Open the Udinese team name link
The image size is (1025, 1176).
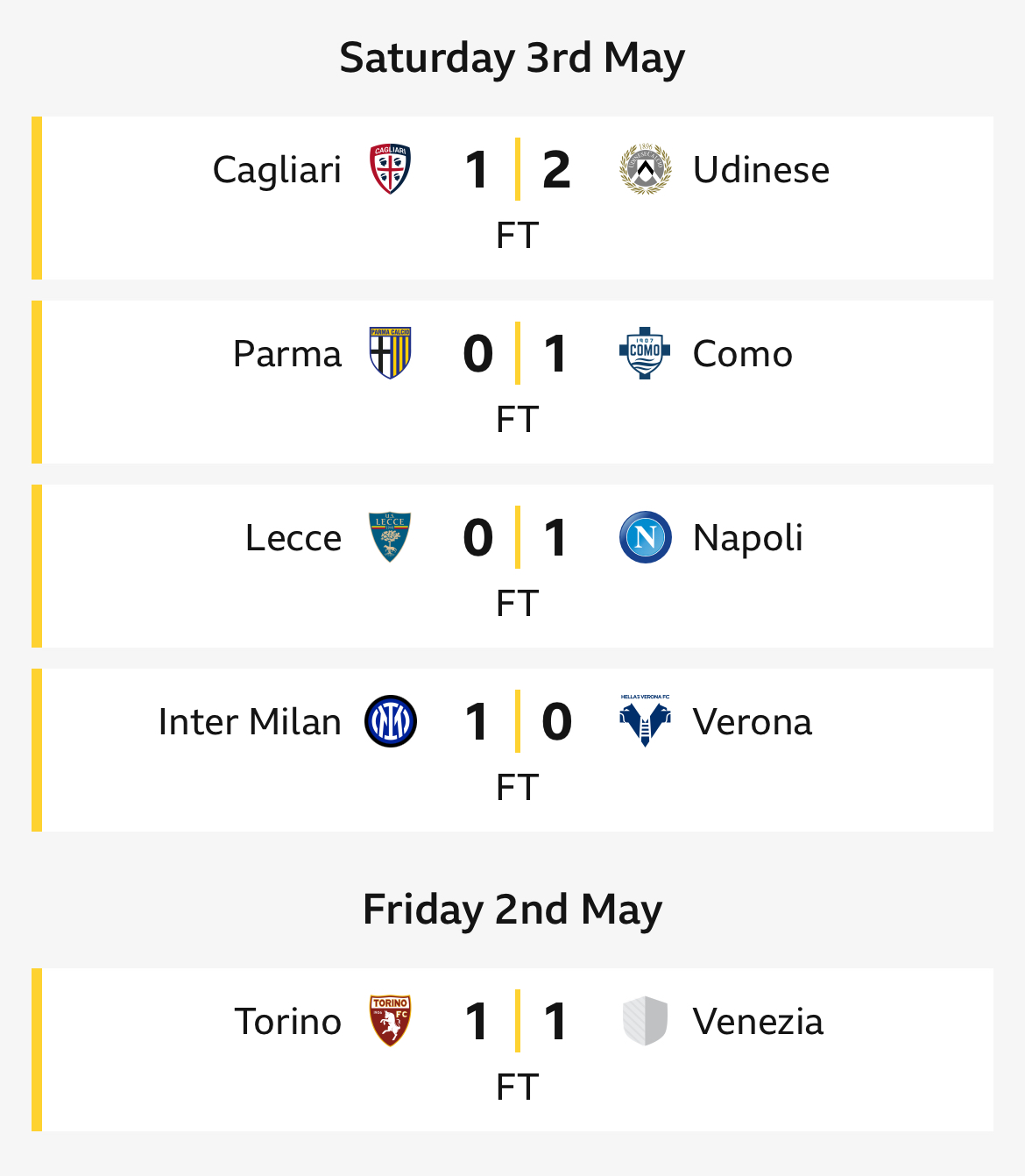click(x=761, y=170)
